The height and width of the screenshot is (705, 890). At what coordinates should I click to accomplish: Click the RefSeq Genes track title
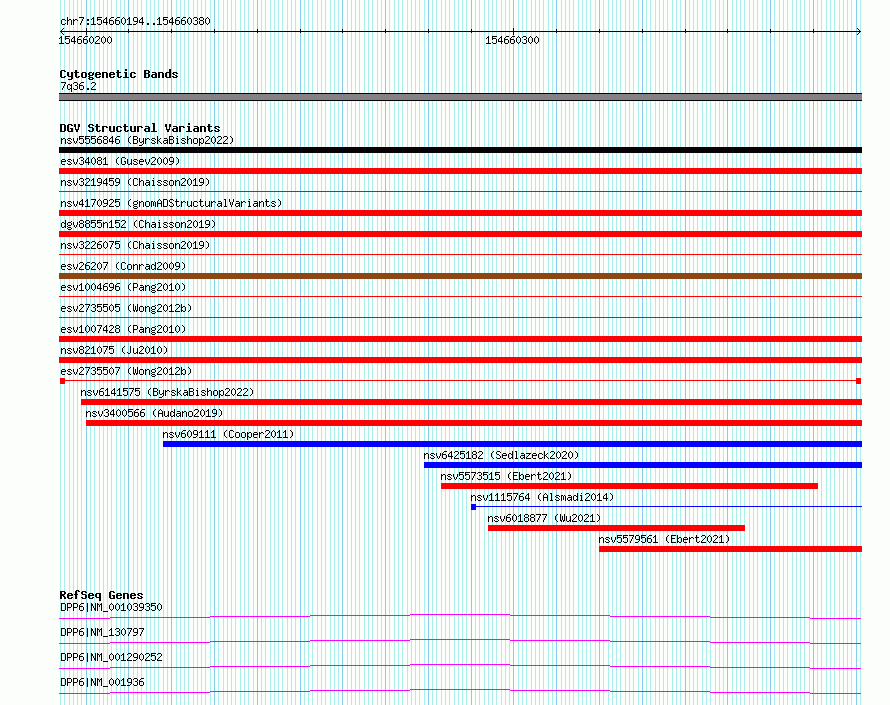pos(101,595)
